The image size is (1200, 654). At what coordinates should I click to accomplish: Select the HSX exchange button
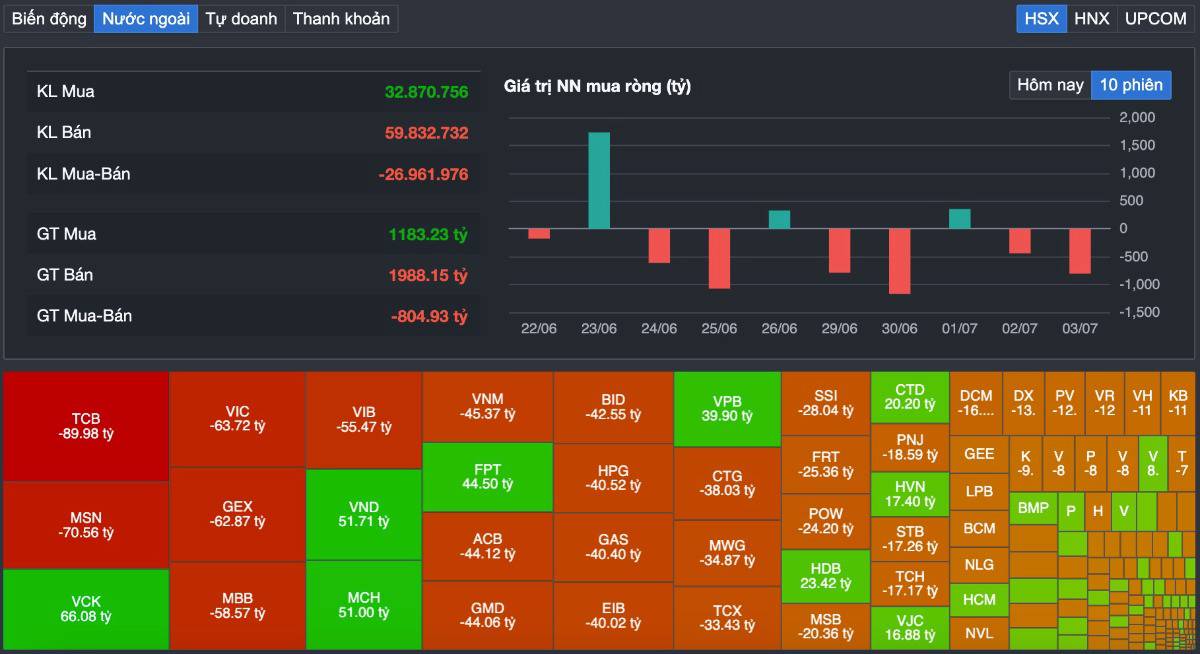(1041, 18)
